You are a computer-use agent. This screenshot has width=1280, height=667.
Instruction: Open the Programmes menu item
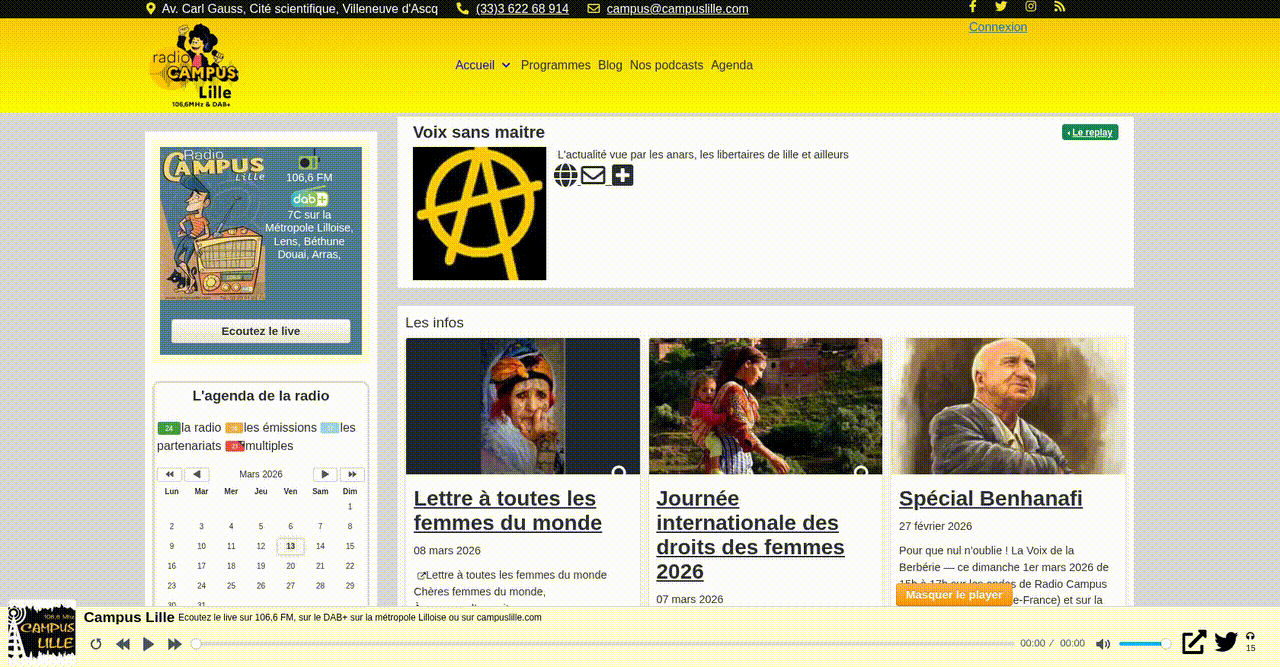pos(556,65)
